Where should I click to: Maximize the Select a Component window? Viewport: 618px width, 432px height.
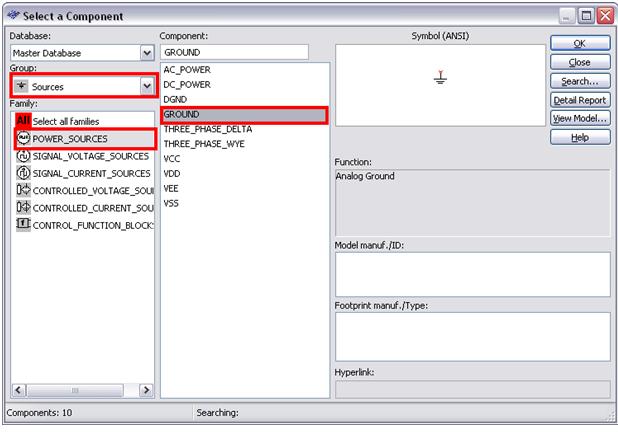pos(586,16)
